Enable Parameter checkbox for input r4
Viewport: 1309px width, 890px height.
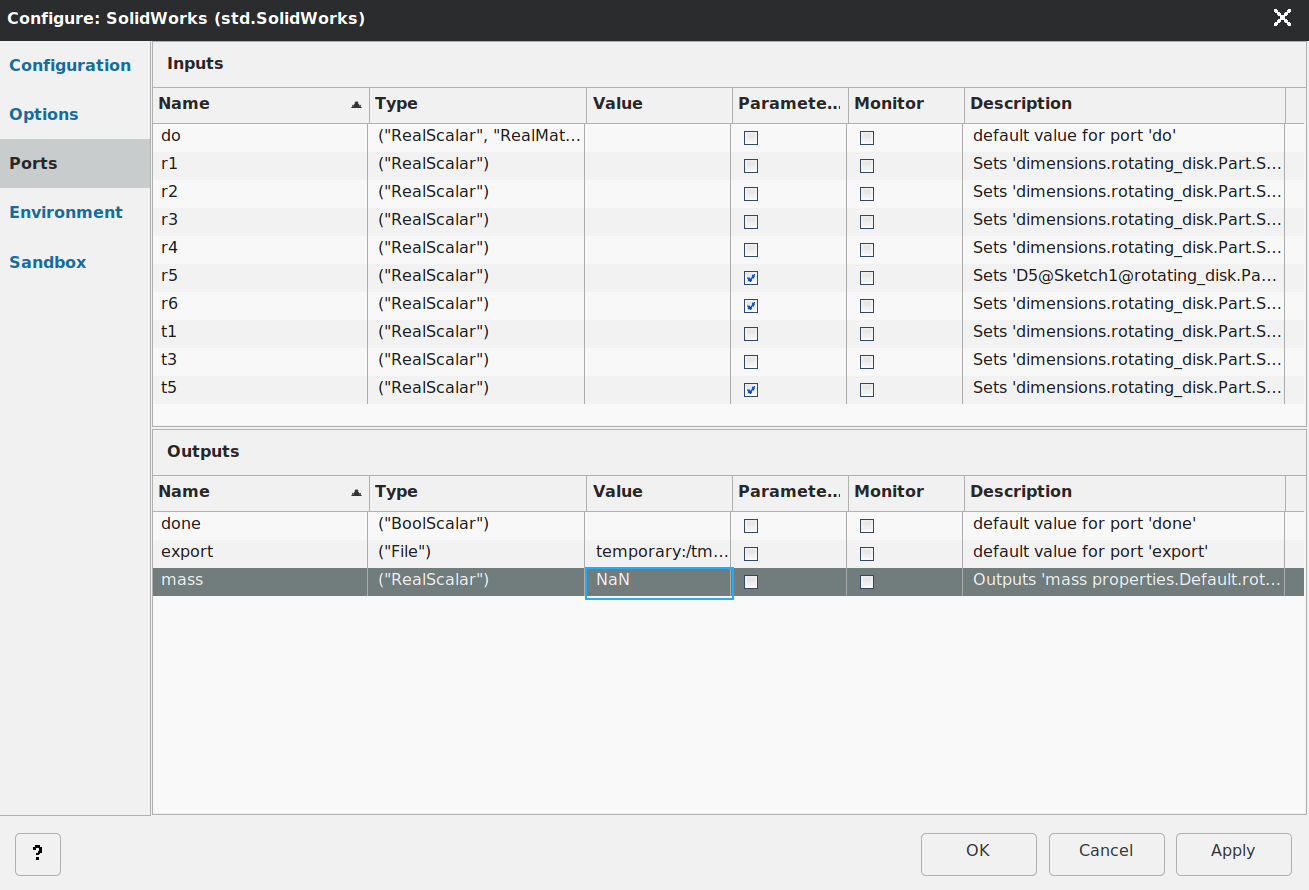click(x=751, y=250)
